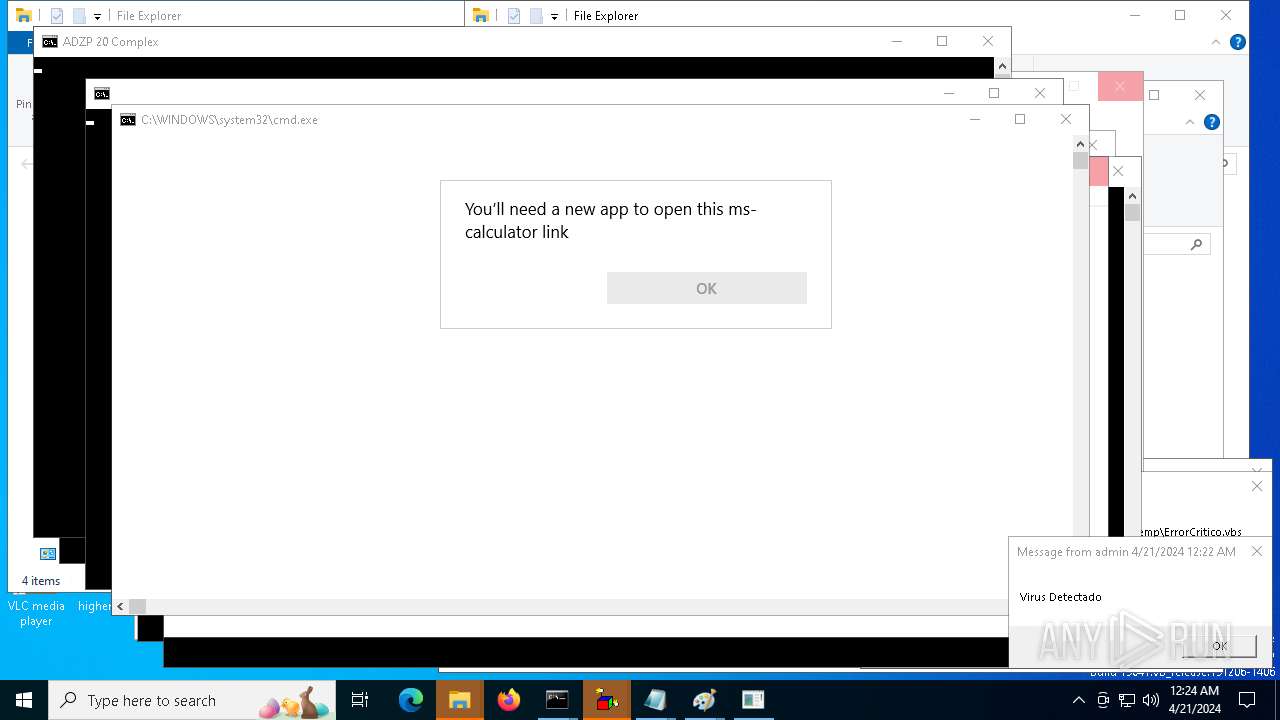
Task: Click the cmd.exe window system menu icon
Action: coord(128,120)
